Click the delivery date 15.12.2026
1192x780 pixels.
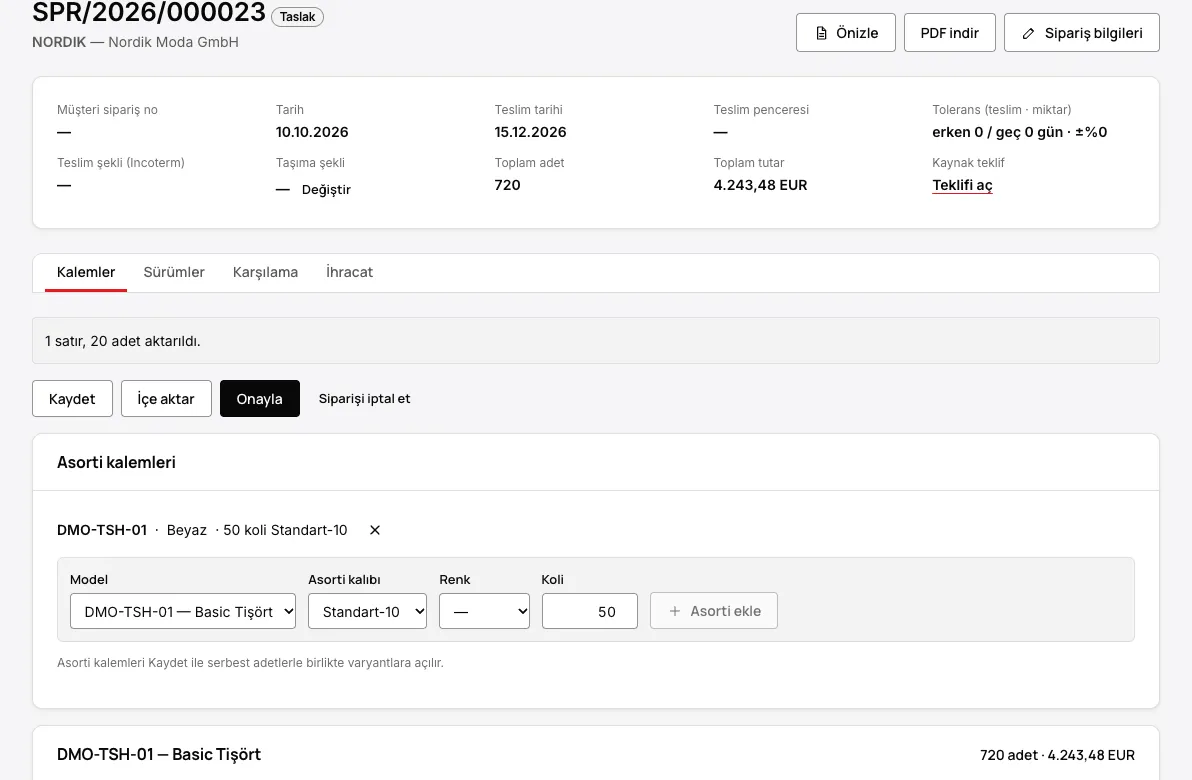pyautogui.click(x=531, y=132)
